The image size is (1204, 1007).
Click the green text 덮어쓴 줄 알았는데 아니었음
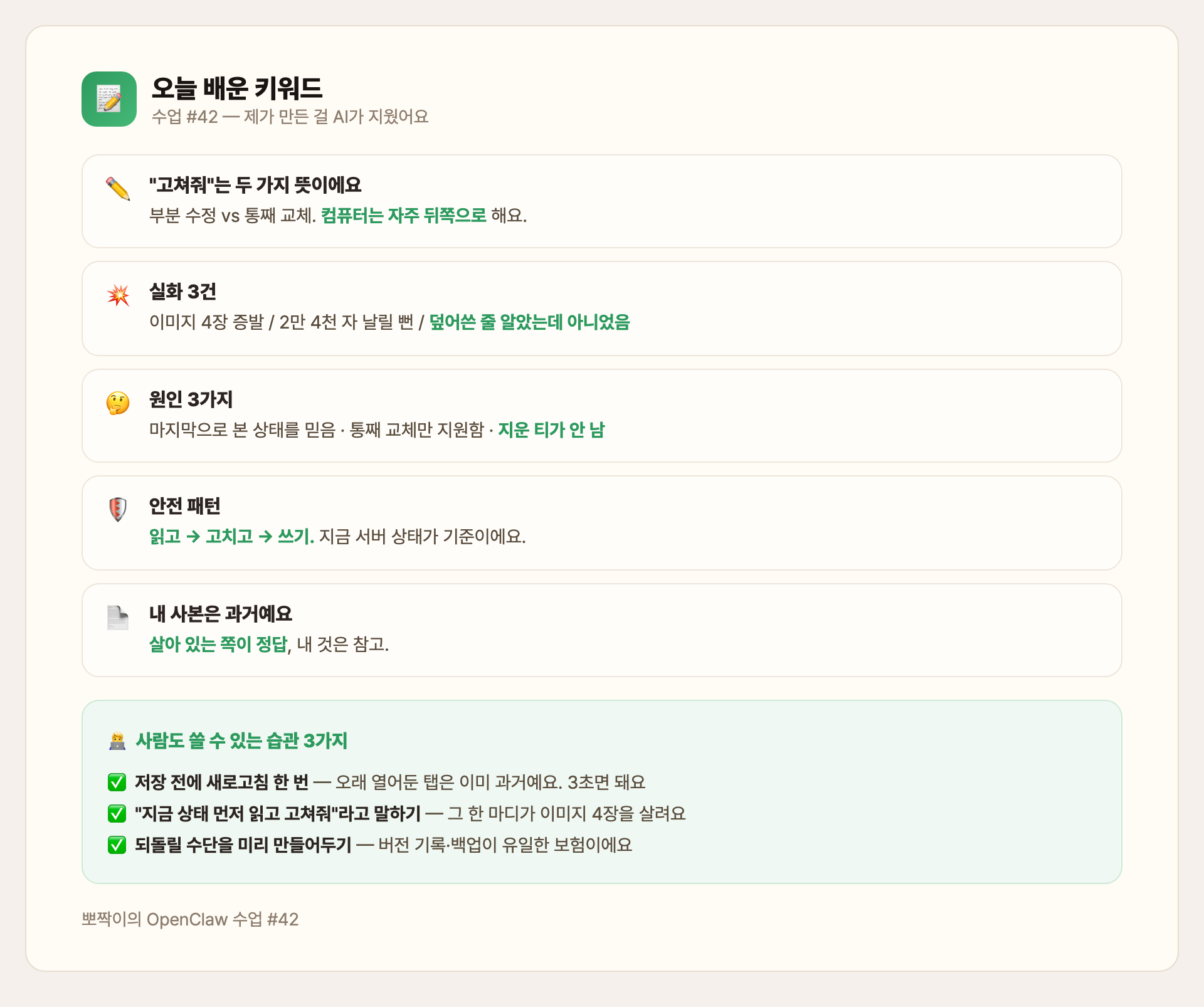[530, 322]
